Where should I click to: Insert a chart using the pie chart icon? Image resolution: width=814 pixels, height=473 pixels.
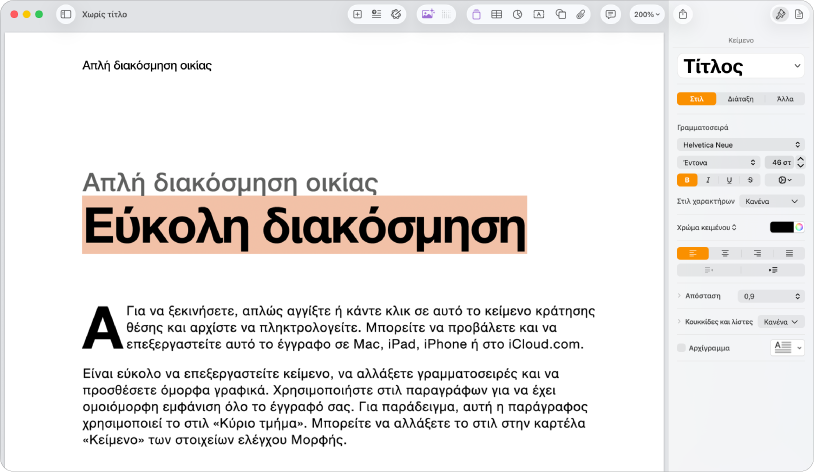518,15
